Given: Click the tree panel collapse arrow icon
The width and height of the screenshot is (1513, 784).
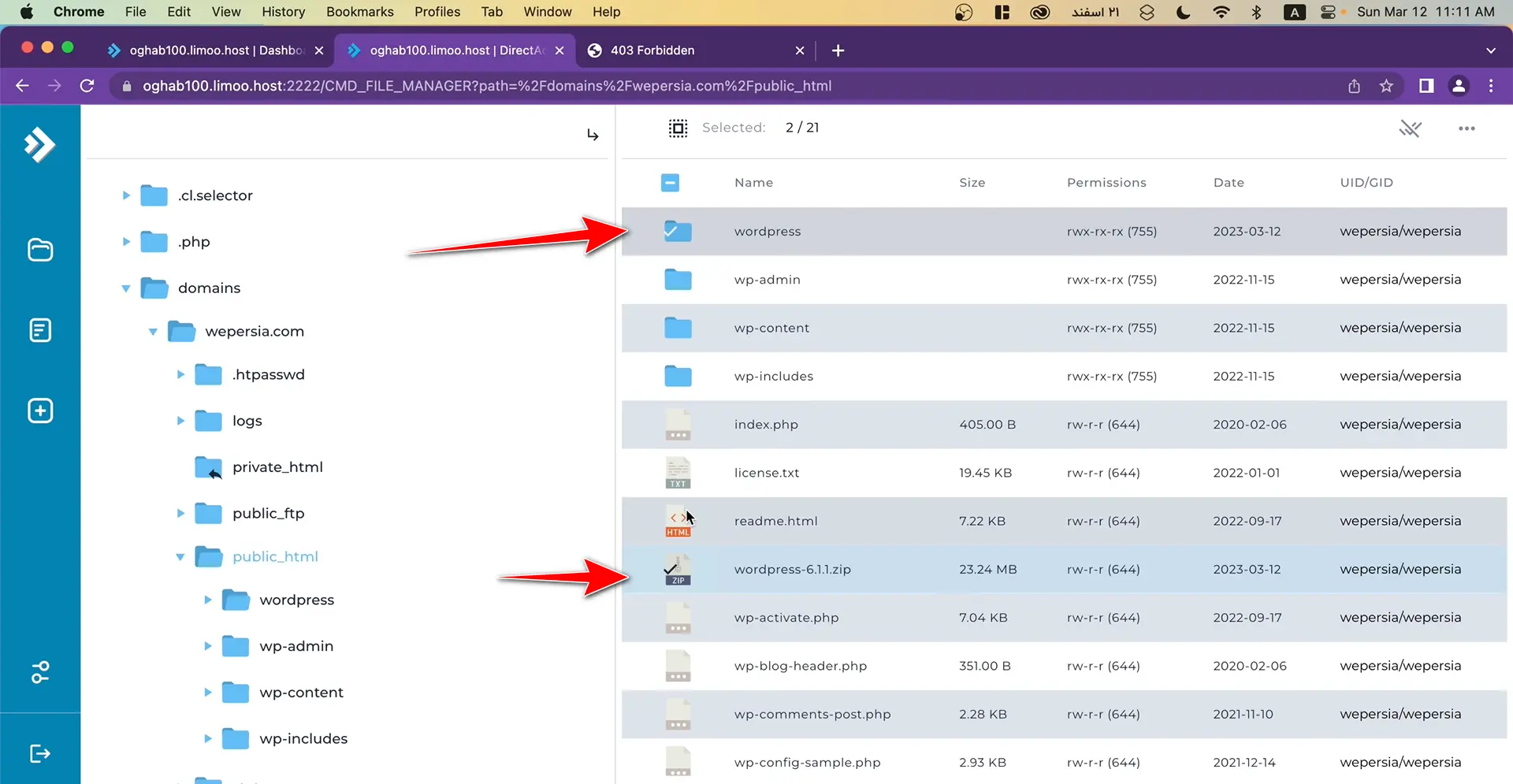Looking at the screenshot, I should pyautogui.click(x=593, y=135).
